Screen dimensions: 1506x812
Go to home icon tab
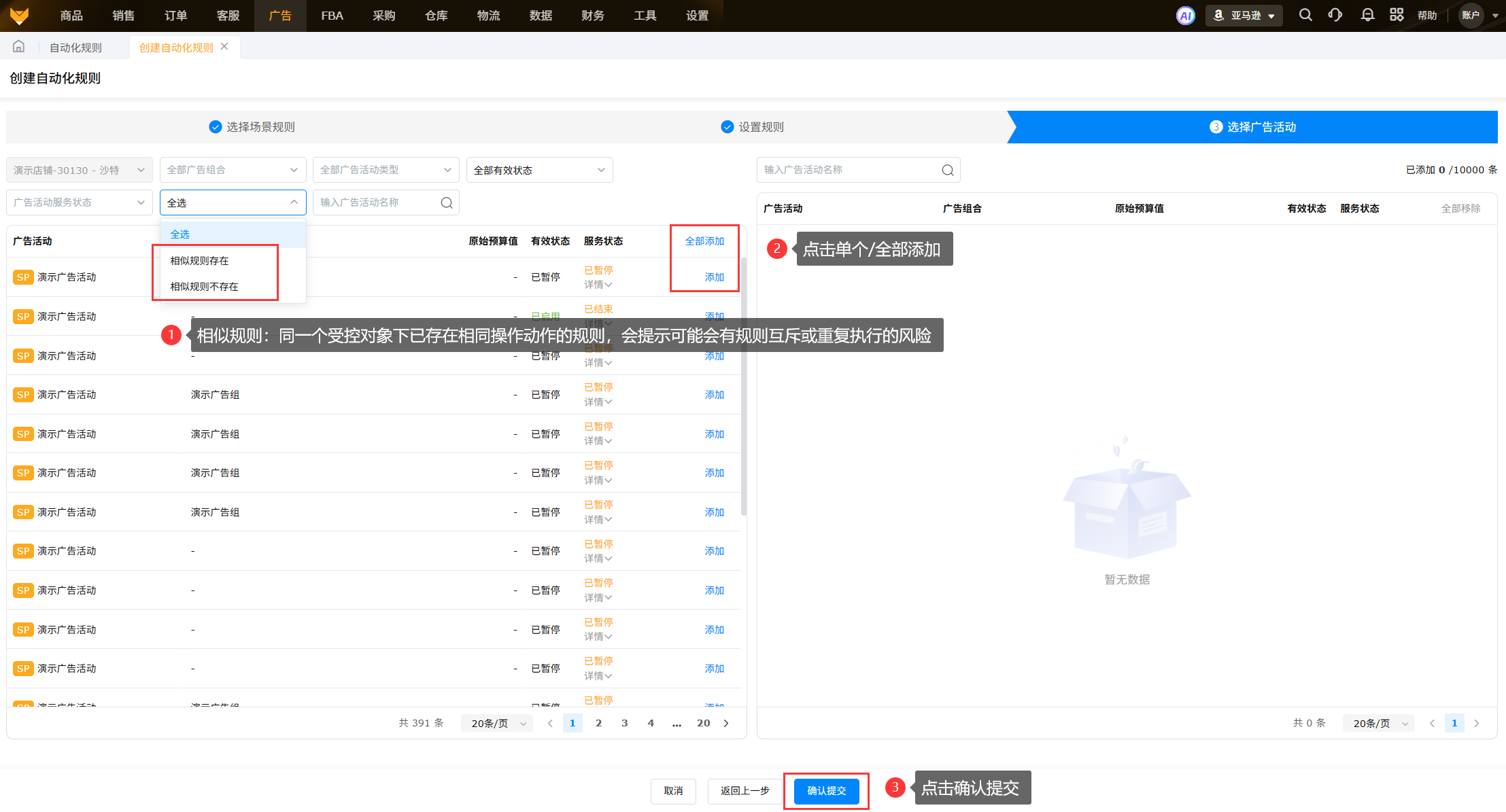click(x=19, y=47)
